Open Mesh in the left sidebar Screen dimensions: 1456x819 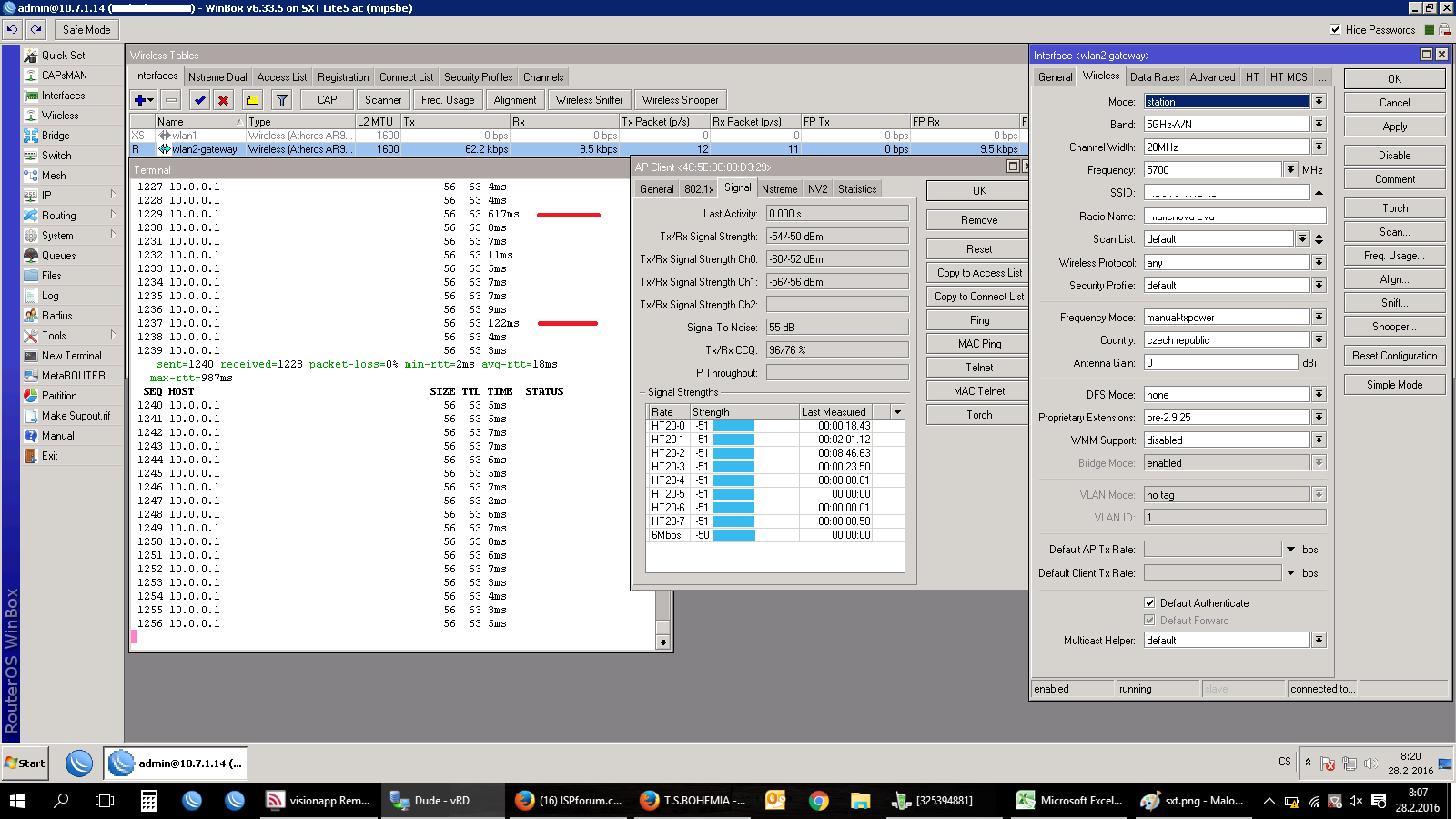[x=54, y=176]
